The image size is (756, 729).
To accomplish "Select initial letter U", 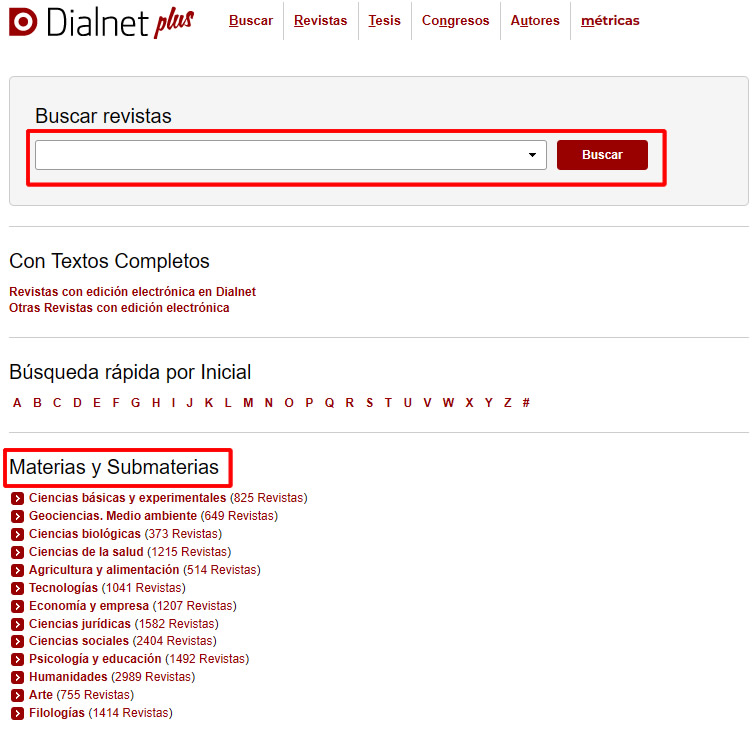I will (407, 403).
